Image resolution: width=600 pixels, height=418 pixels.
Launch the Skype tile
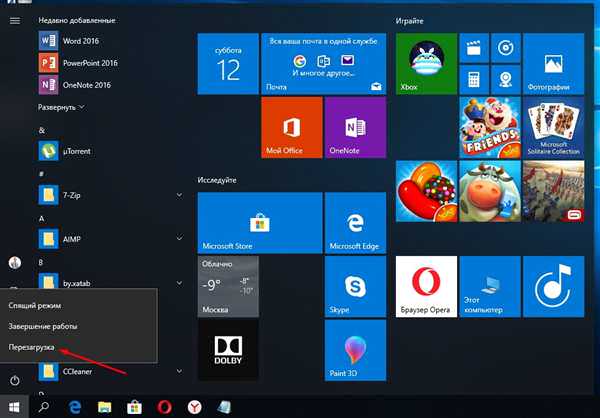[355, 286]
